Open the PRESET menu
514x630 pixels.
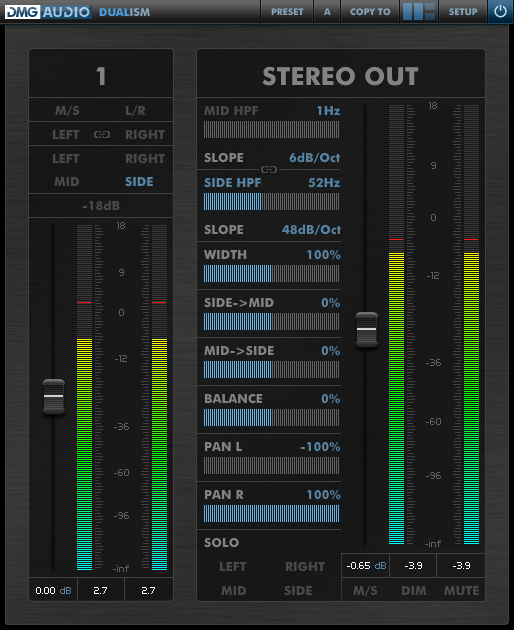[x=287, y=12]
